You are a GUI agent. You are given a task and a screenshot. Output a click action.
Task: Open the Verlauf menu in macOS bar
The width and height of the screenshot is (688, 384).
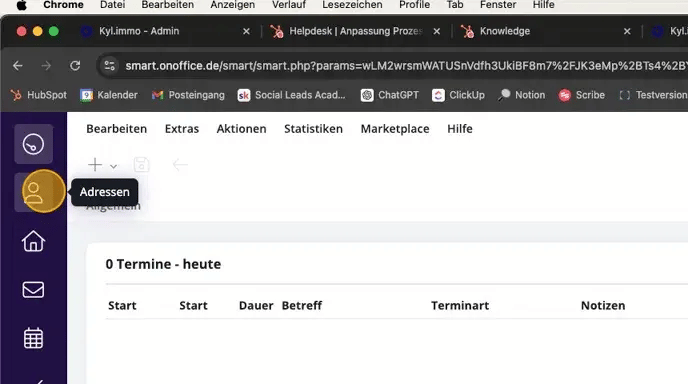click(289, 5)
